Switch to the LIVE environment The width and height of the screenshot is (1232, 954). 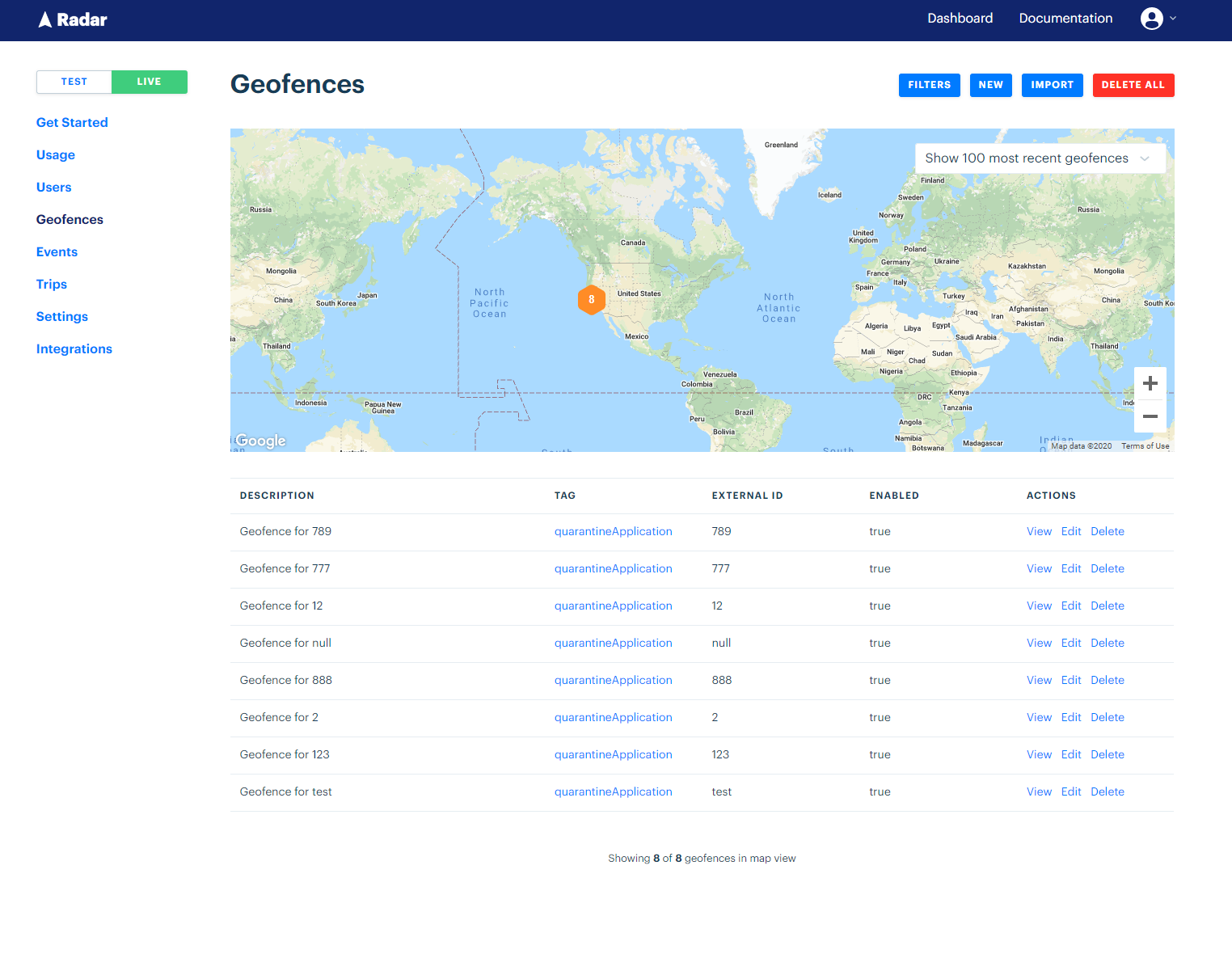149,82
